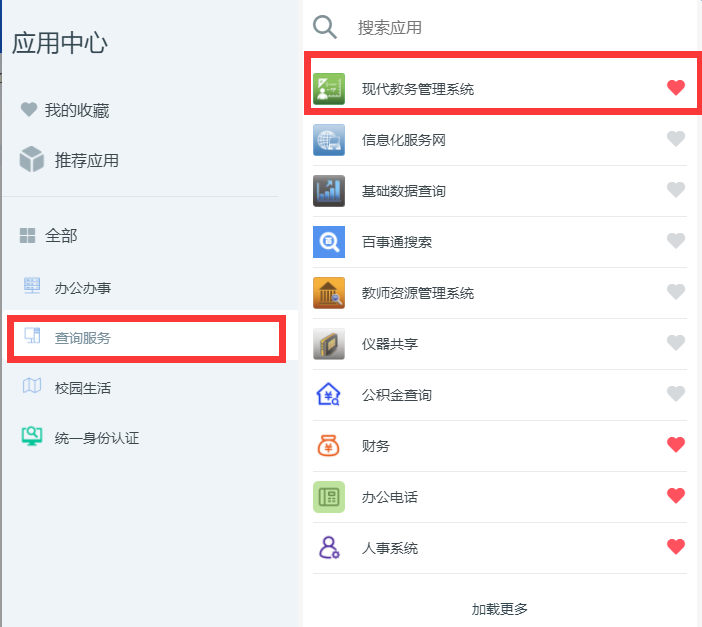Viewport: 702px width, 627px height.
Task: Open the 教师资源管理系统 building icon
Action: pos(329,293)
